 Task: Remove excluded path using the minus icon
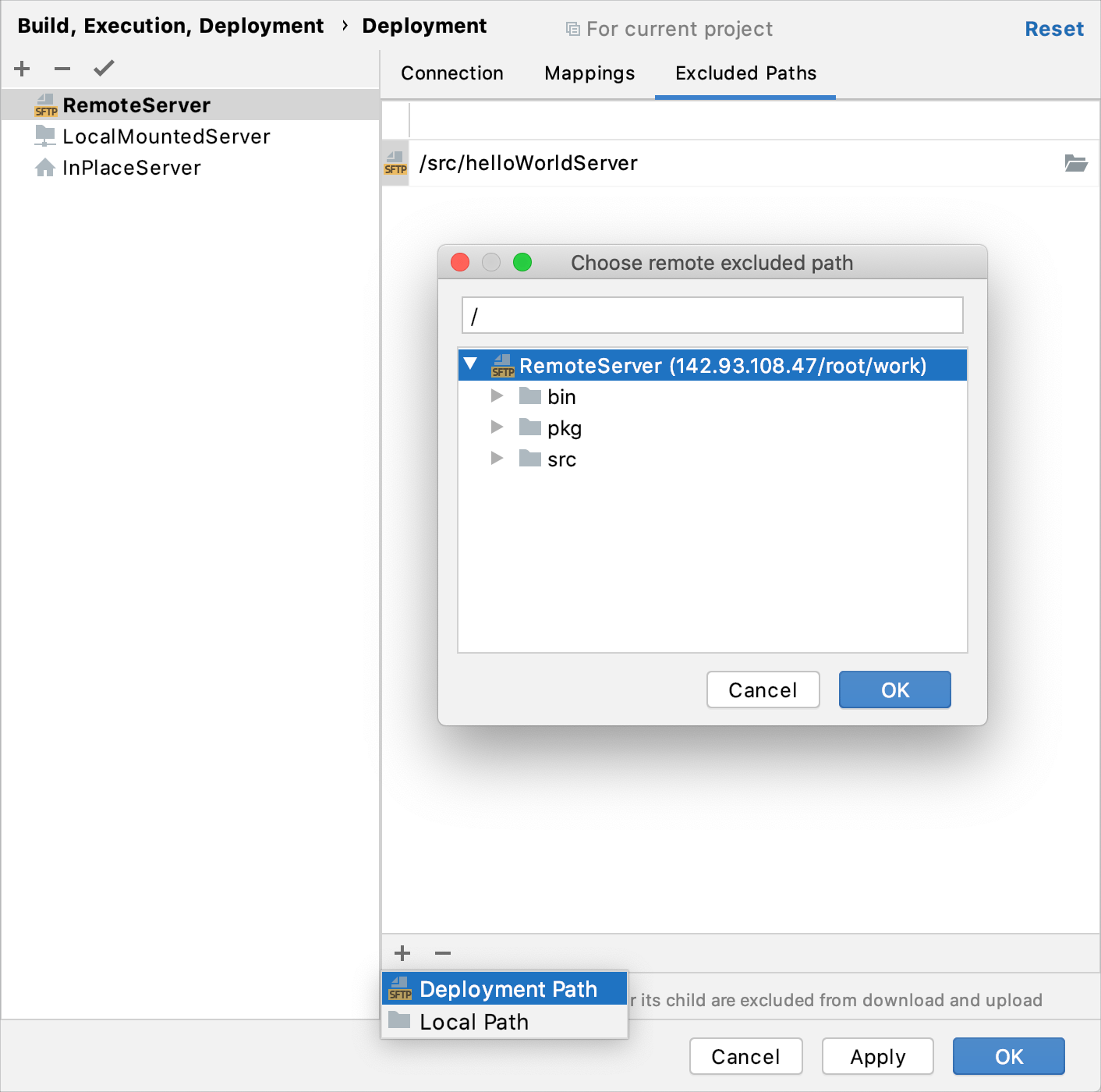click(x=442, y=953)
